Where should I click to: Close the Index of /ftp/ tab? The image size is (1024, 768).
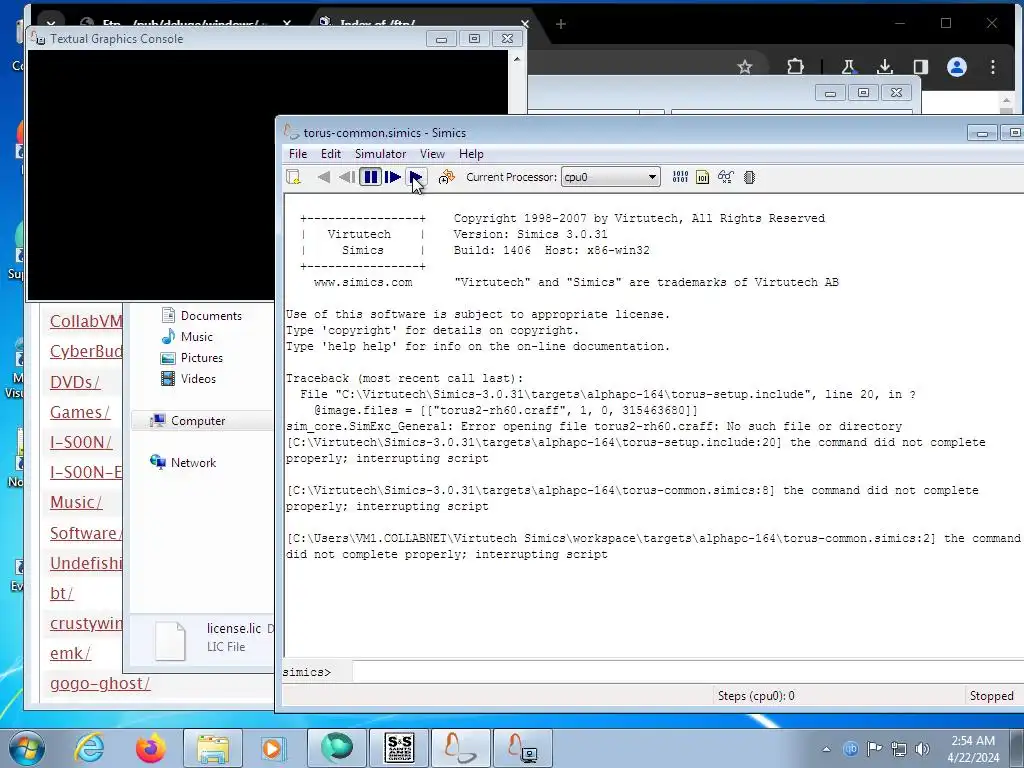coord(524,24)
